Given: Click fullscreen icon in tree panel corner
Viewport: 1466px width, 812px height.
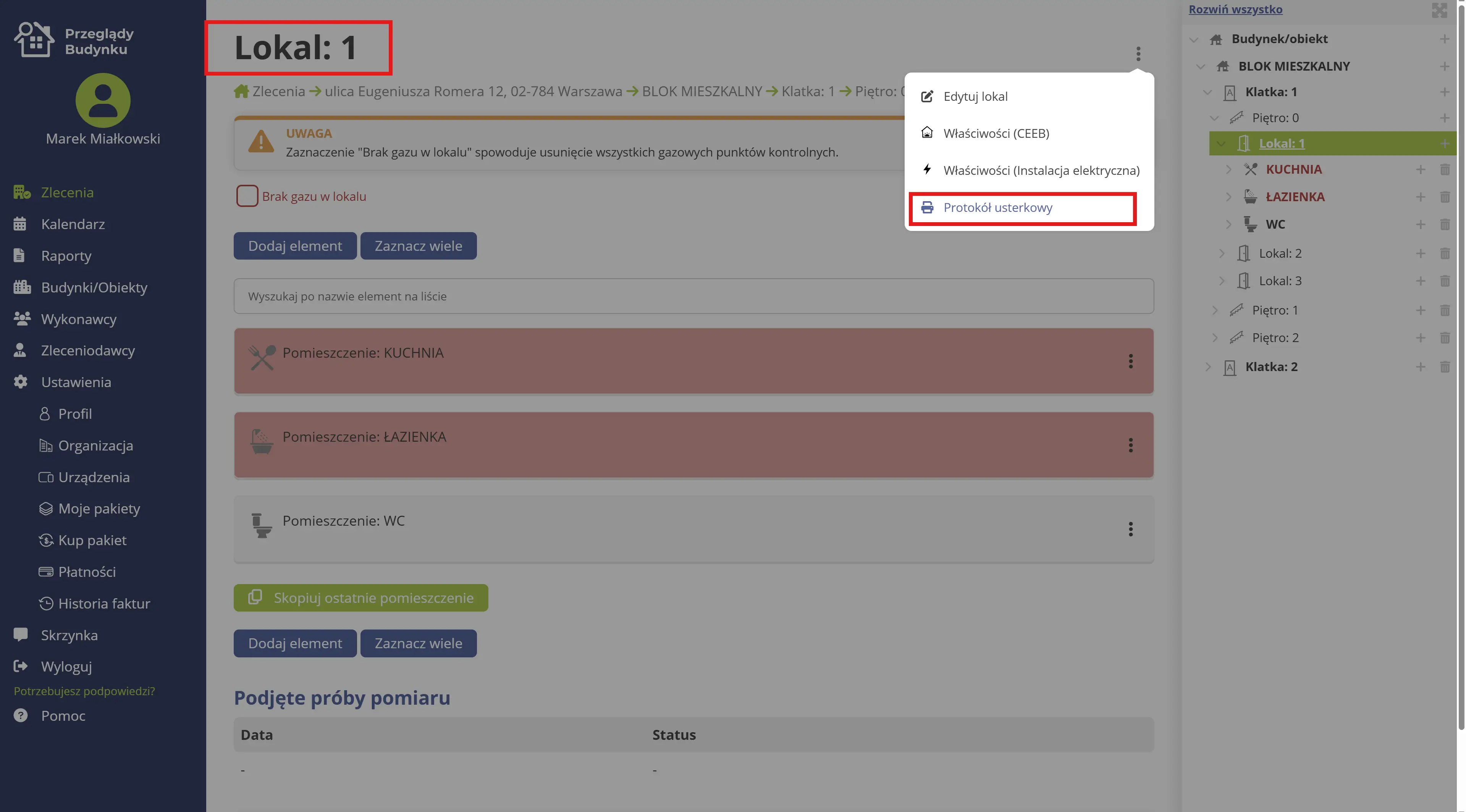Looking at the screenshot, I should pyautogui.click(x=1439, y=10).
